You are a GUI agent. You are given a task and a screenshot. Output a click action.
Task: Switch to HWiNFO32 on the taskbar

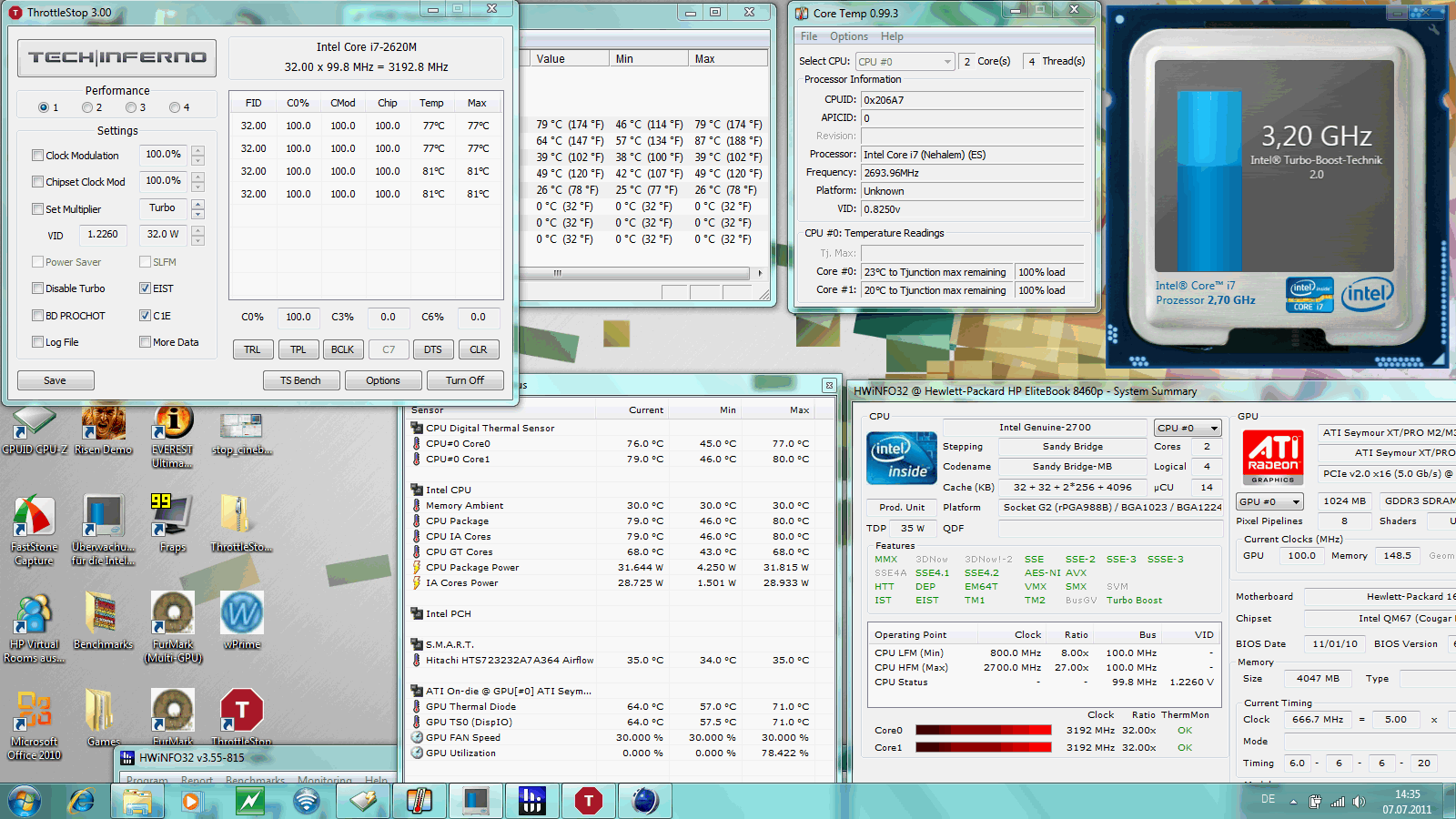531,801
